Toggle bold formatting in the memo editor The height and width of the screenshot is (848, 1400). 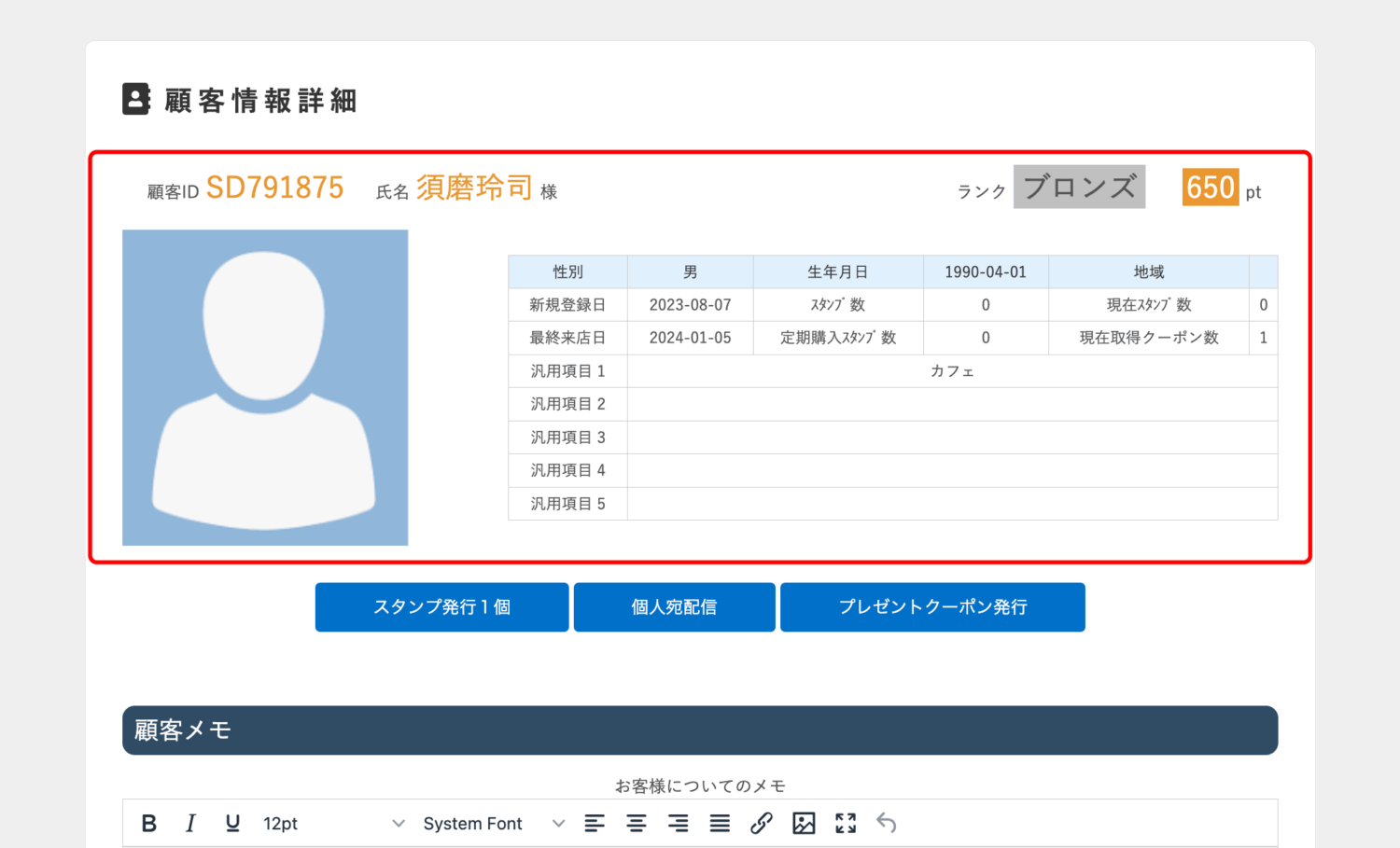(149, 823)
